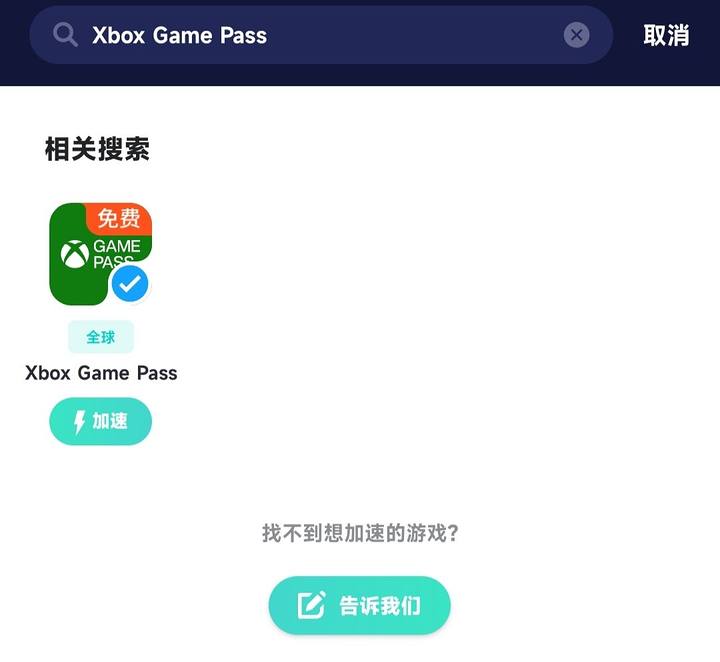The width and height of the screenshot is (720, 662).
Task: Focus the Xbox Game Pass search field
Action: (321, 35)
